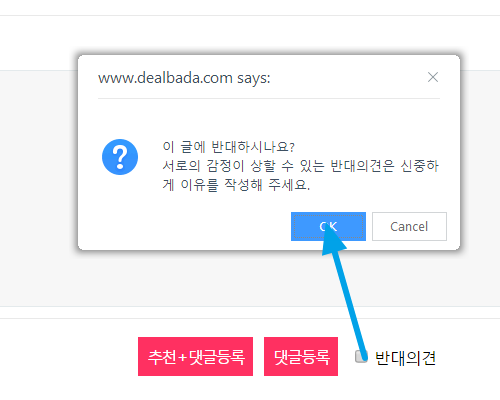The image size is (500, 400).
Task: Check the 반대의견 checkbox
Action: [361, 356]
